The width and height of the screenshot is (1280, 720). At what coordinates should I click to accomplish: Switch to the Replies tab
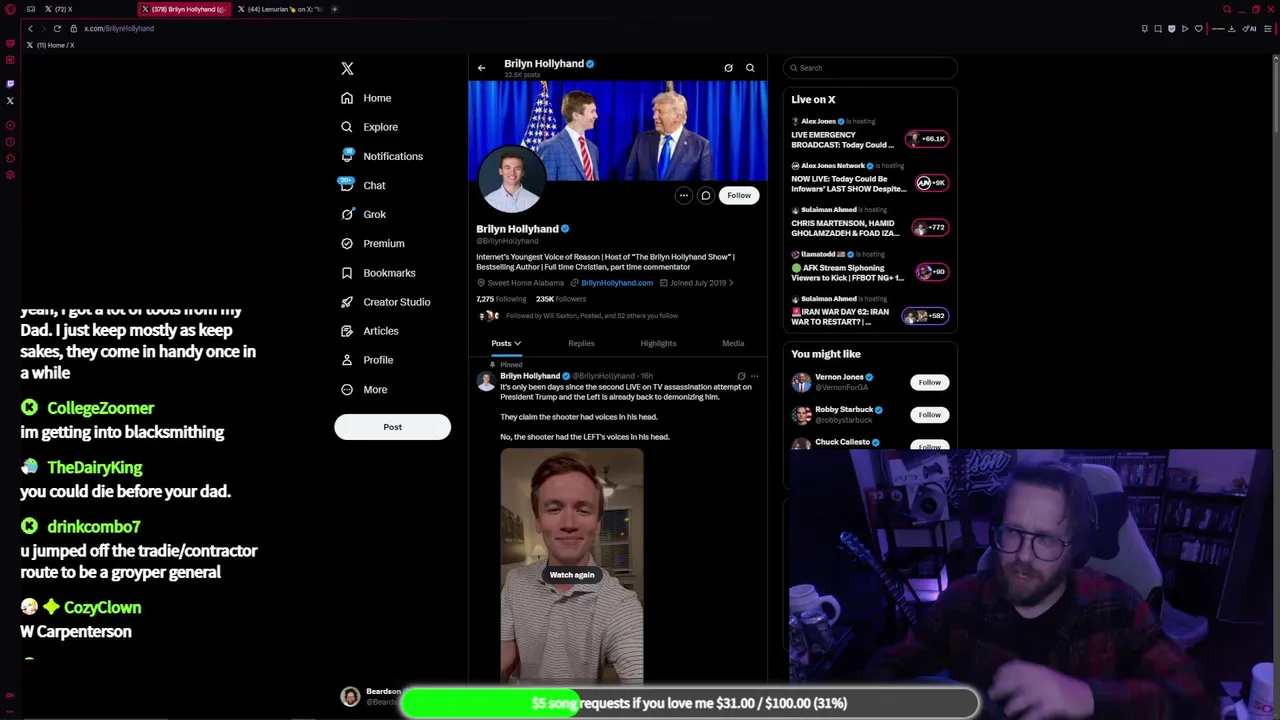point(581,344)
